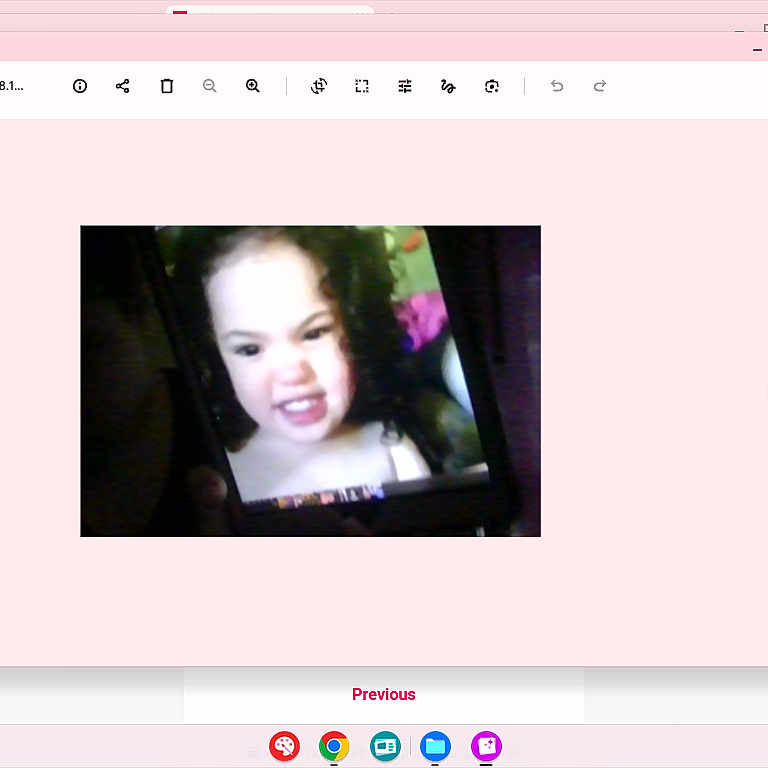Open the Lighting filters adjustments

click(x=405, y=86)
